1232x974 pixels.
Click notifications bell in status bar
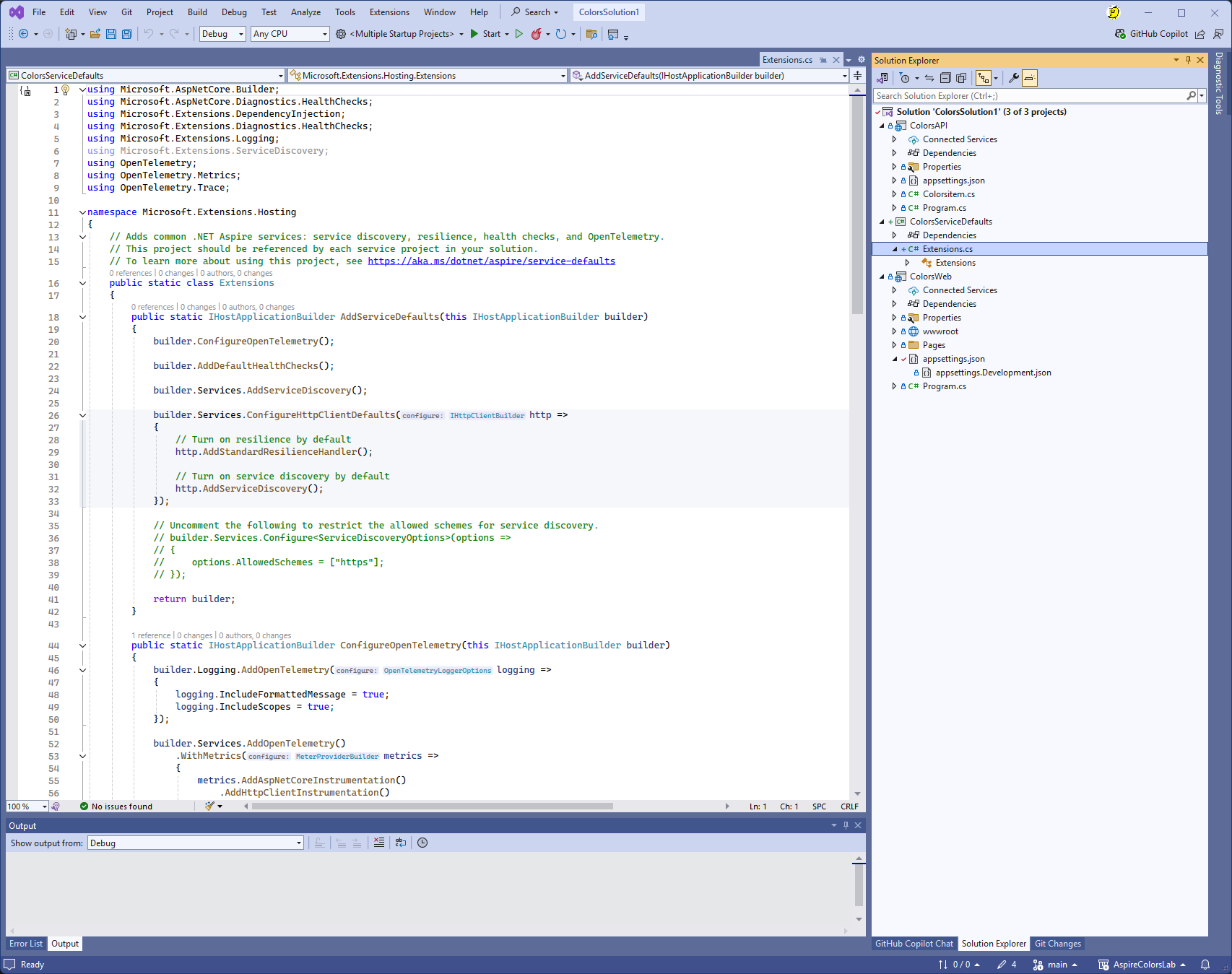click(1205, 965)
